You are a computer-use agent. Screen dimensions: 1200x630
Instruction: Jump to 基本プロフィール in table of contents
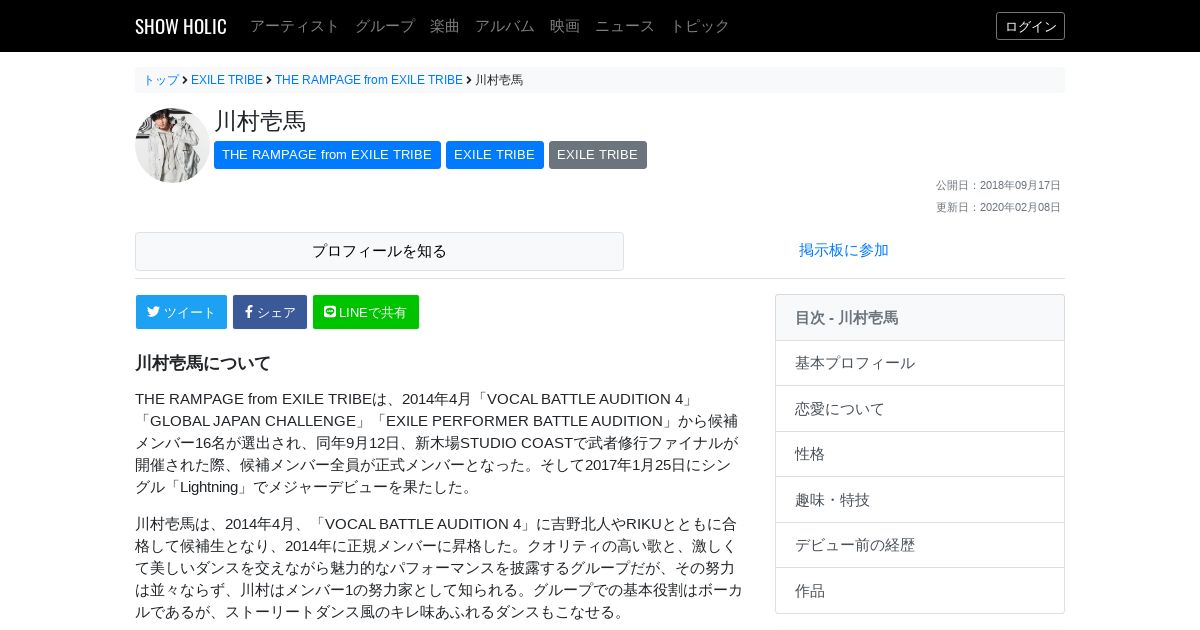coord(920,363)
